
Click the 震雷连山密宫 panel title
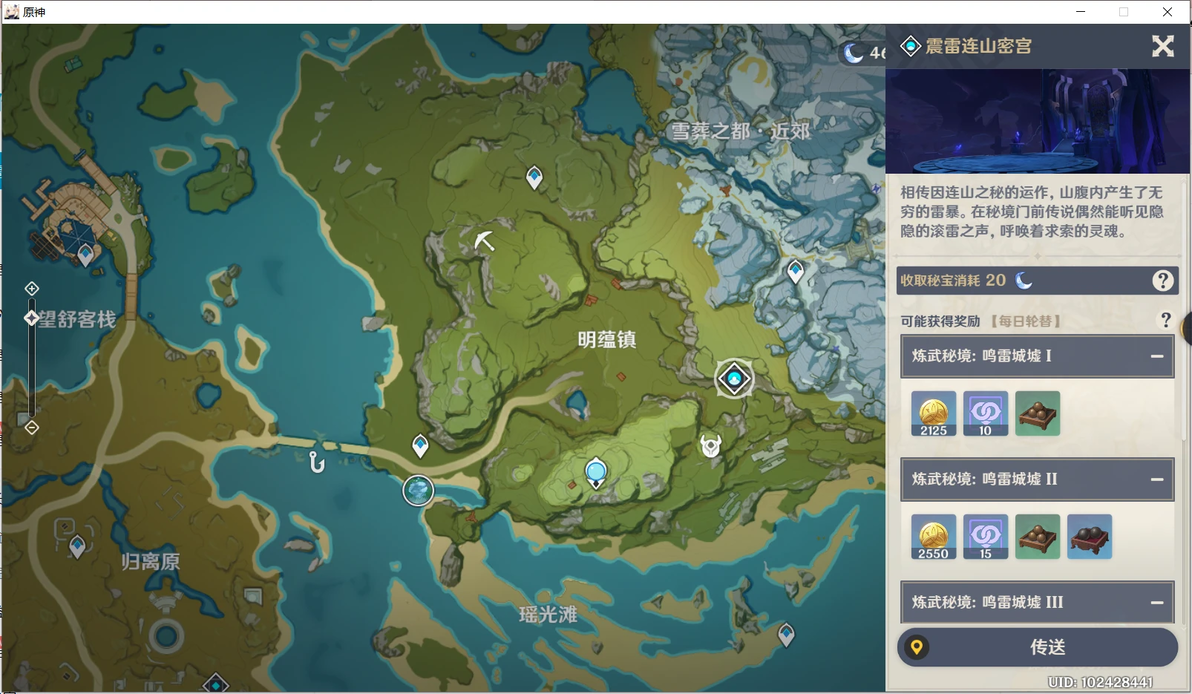(x=978, y=46)
